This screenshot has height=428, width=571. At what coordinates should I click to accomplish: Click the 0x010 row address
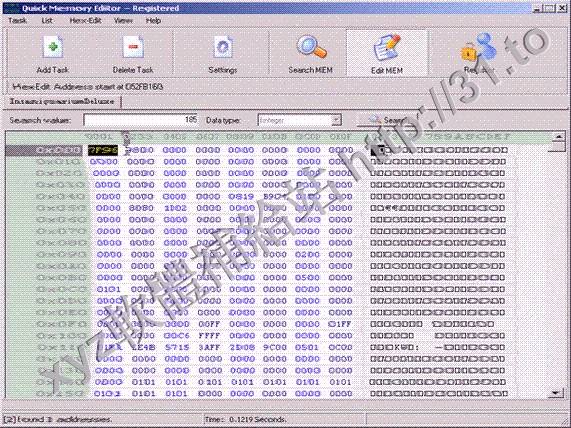(58, 161)
